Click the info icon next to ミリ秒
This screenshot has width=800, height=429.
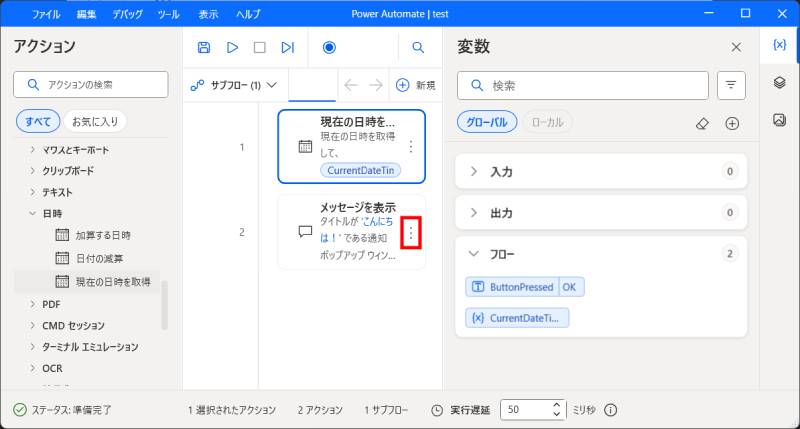pos(611,410)
